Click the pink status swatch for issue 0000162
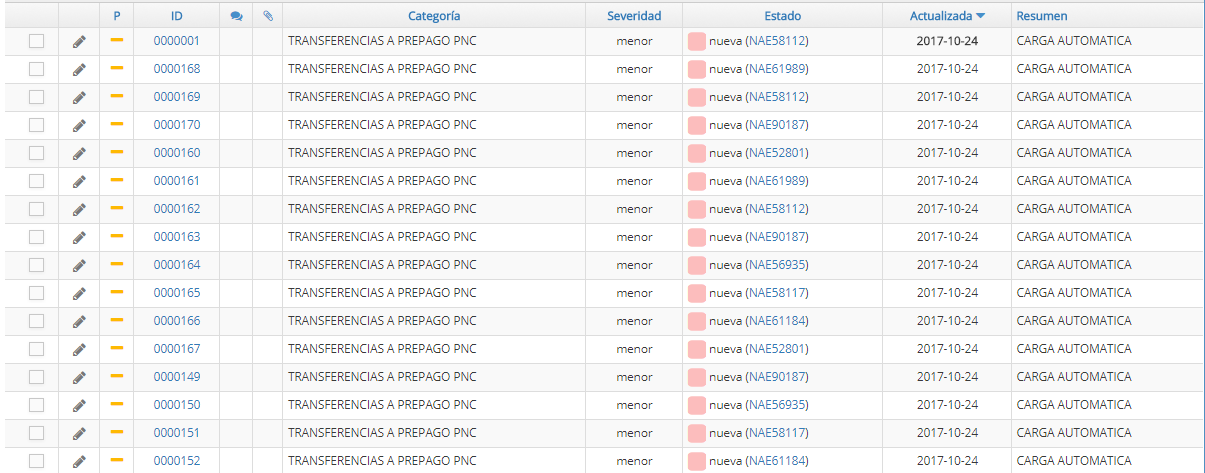1205x473 pixels. click(697, 209)
